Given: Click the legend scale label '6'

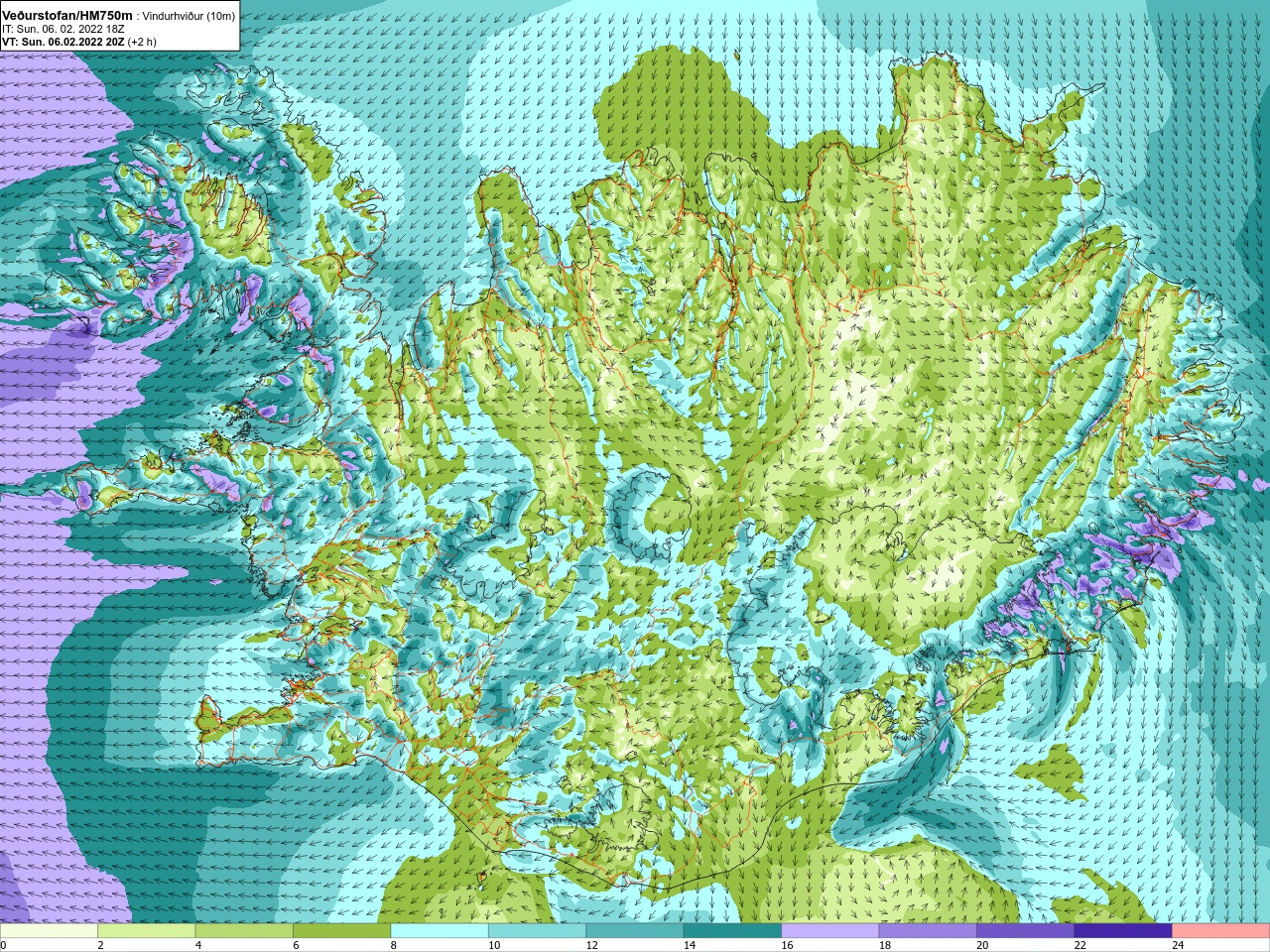Looking at the screenshot, I should [x=296, y=945].
